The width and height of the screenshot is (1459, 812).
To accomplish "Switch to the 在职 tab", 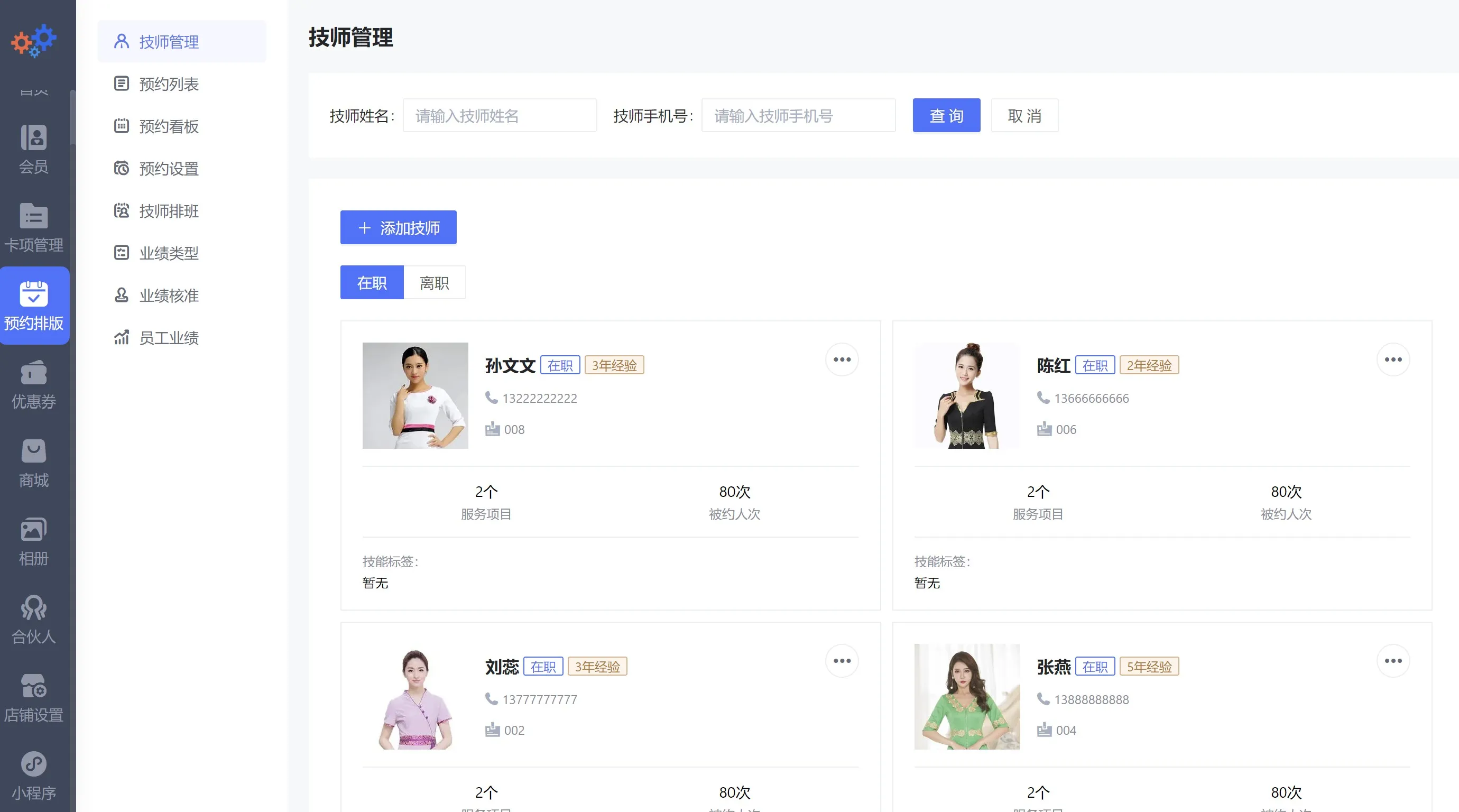I will (x=372, y=282).
